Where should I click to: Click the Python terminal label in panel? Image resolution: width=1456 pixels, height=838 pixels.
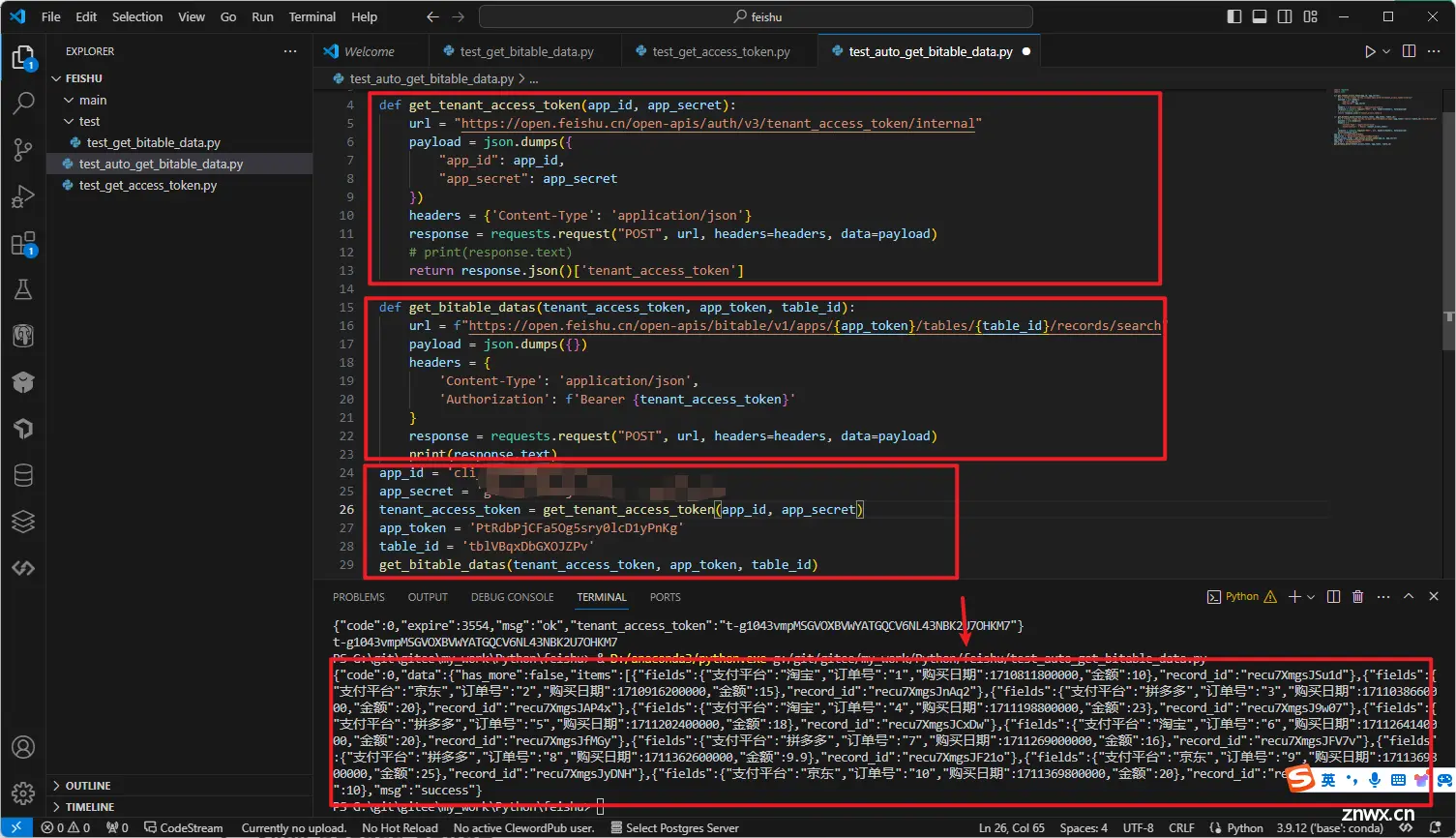point(1242,597)
